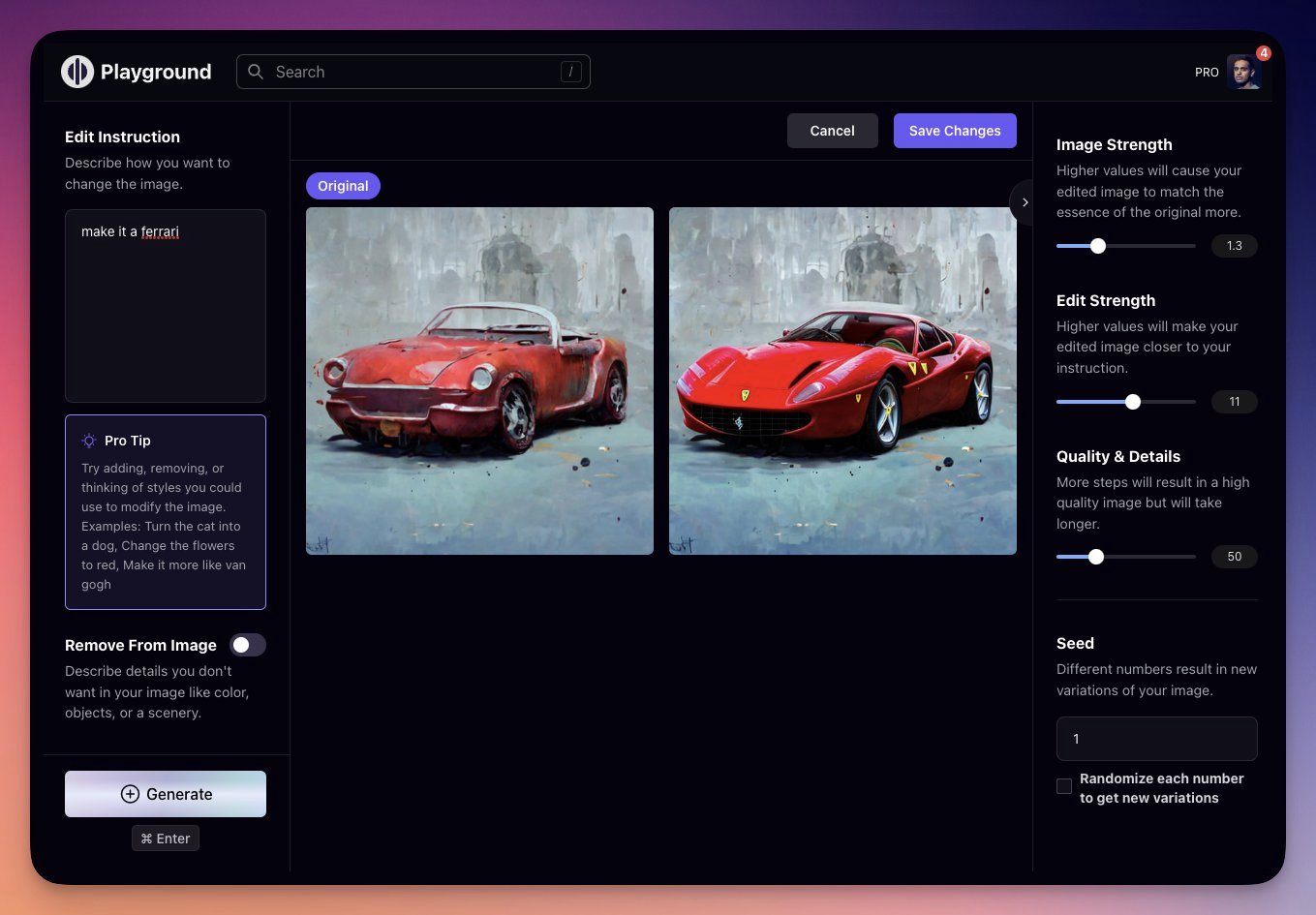1316x915 pixels.
Task: Open the profile avatar menu
Action: click(1245, 72)
